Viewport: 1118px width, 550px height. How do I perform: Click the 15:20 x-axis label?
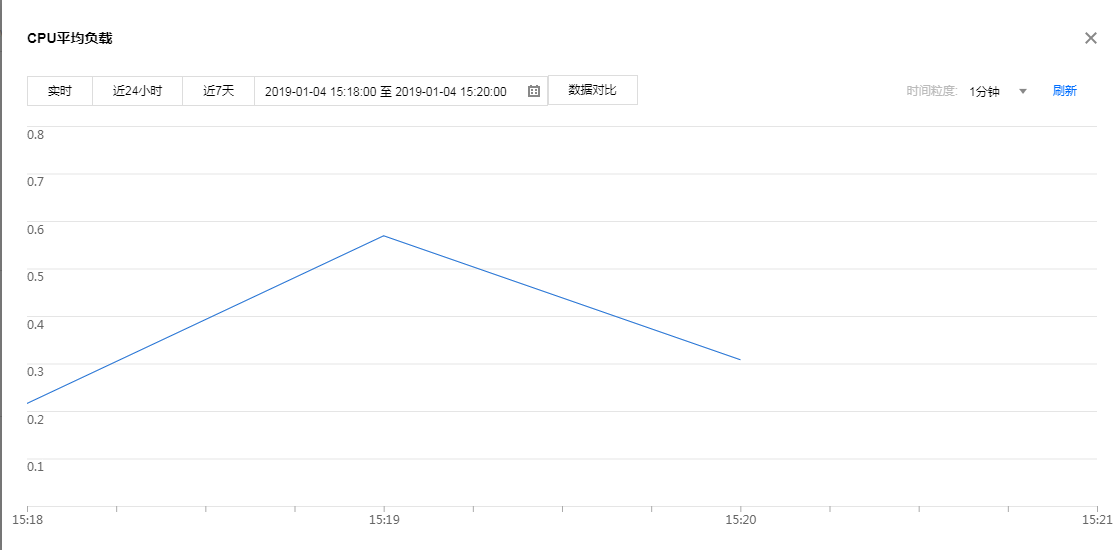tap(740, 520)
